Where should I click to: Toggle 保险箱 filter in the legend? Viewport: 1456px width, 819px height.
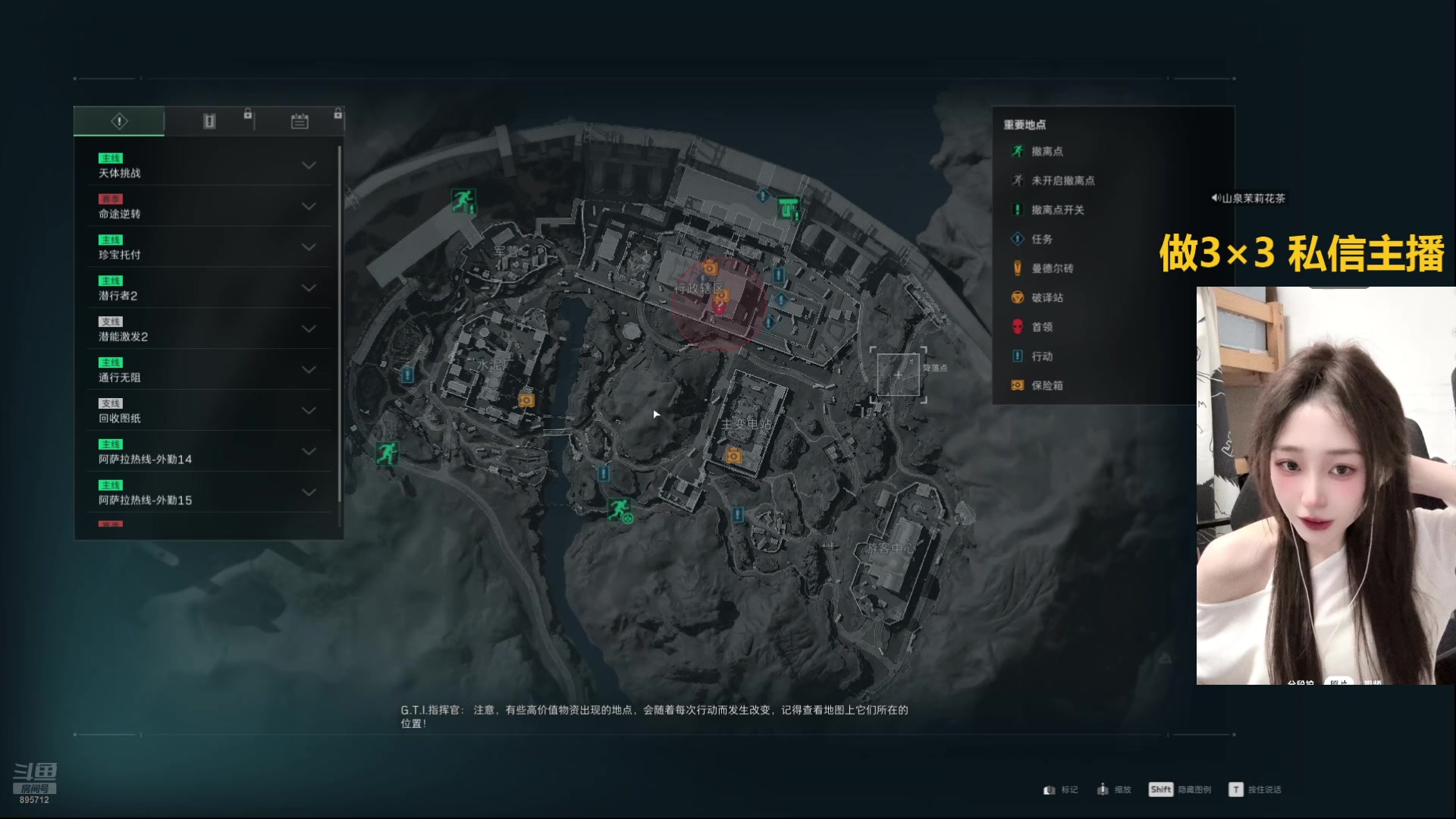pos(1037,385)
